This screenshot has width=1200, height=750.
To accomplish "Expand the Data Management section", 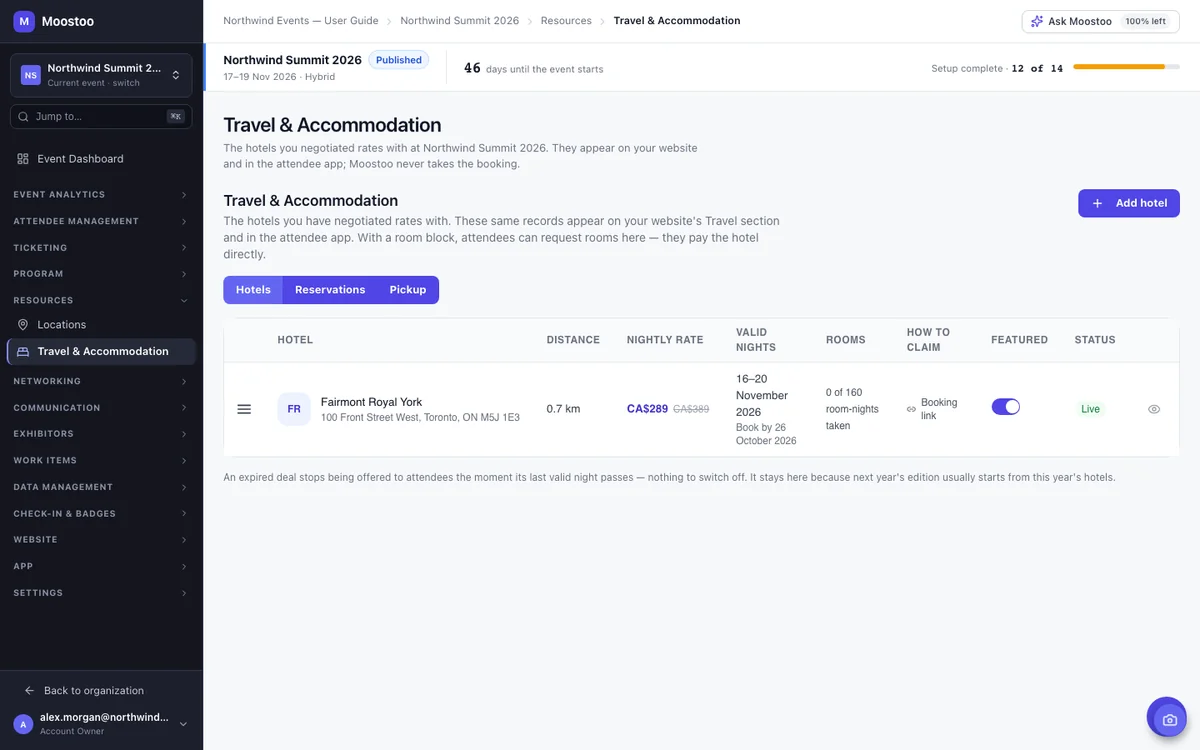I will (x=101, y=487).
